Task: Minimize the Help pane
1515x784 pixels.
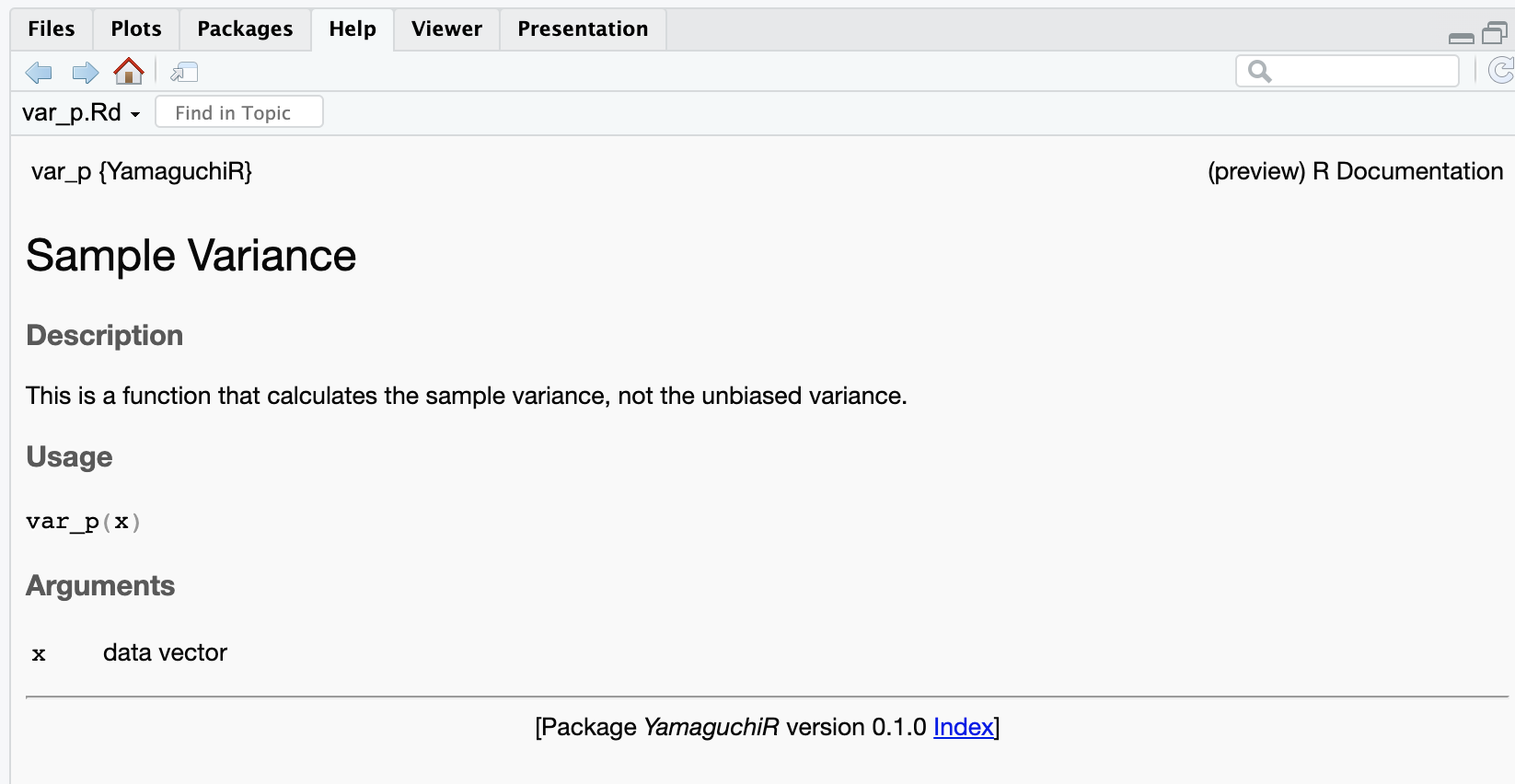Action: tap(1461, 38)
